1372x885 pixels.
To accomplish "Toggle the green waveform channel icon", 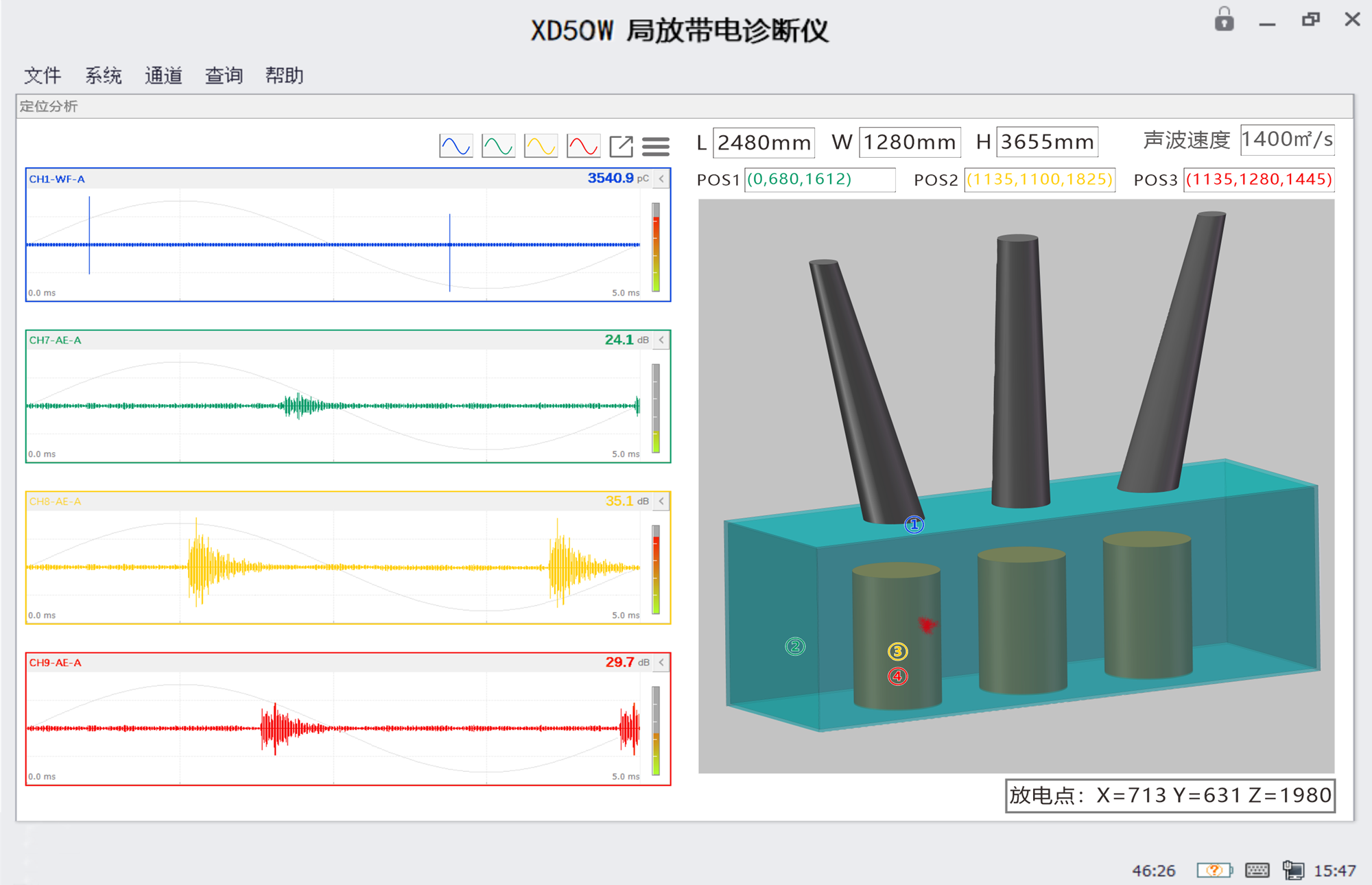I will [x=498, y=146].
